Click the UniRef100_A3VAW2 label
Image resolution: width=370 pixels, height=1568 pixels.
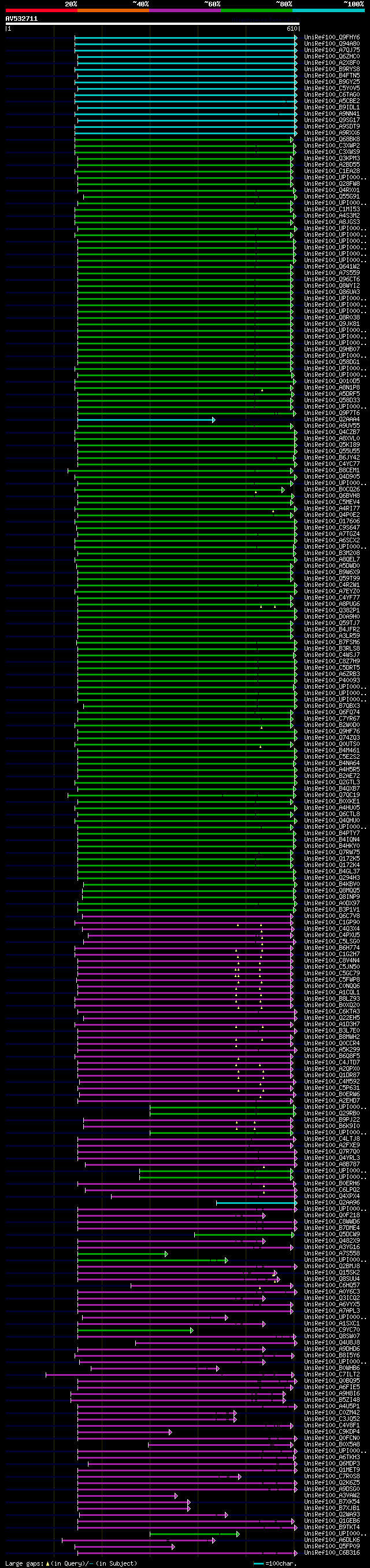tap(332, 1496)
